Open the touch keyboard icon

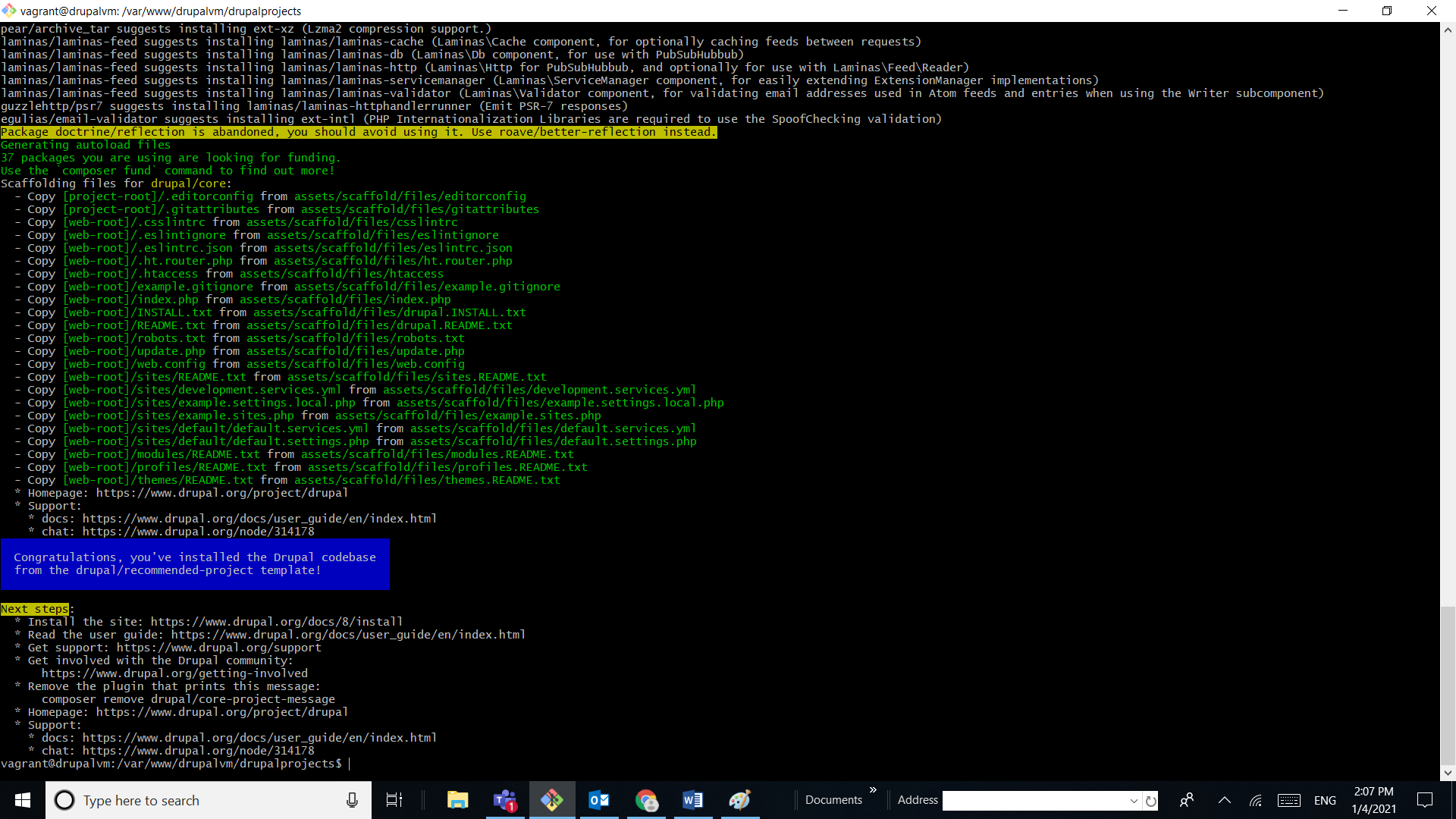click(x=1288, y=800)
